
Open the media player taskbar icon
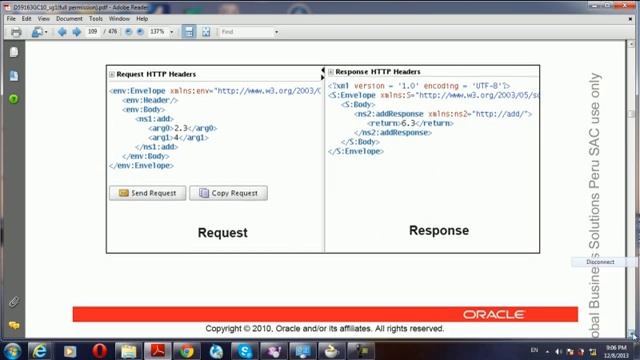[69, 351]
